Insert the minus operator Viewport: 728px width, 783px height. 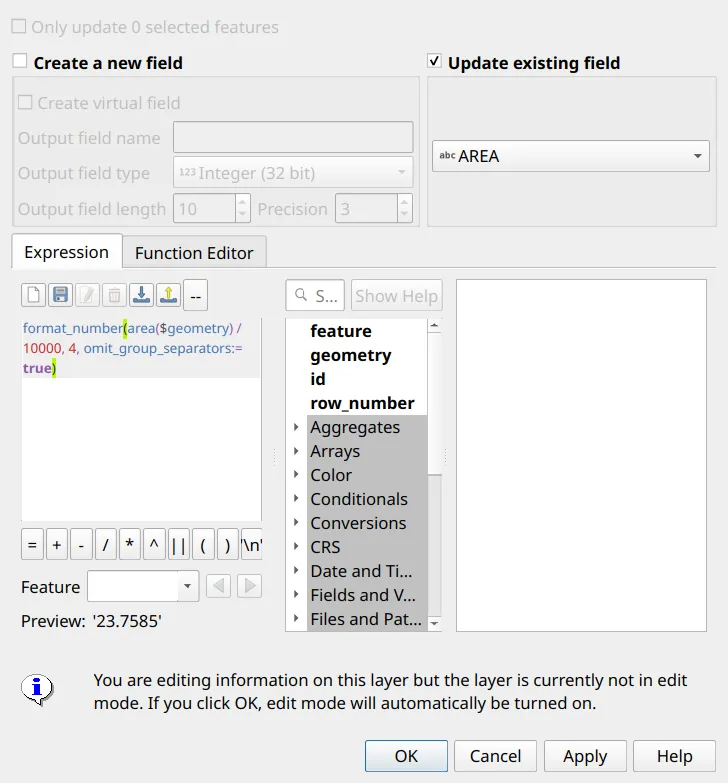[x=81, y=544]
